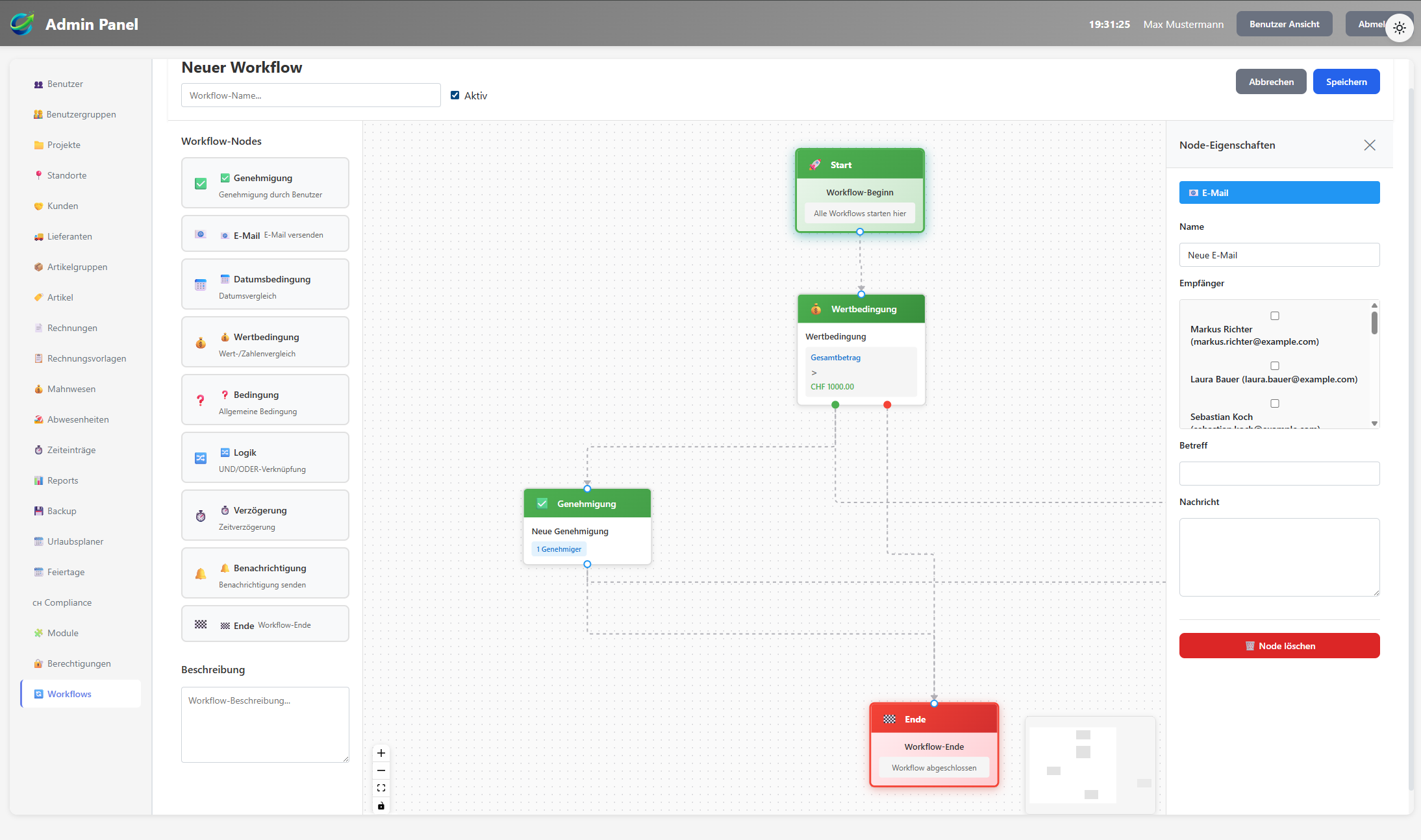Check Markus Richter as recipient

coord(1275,315)
